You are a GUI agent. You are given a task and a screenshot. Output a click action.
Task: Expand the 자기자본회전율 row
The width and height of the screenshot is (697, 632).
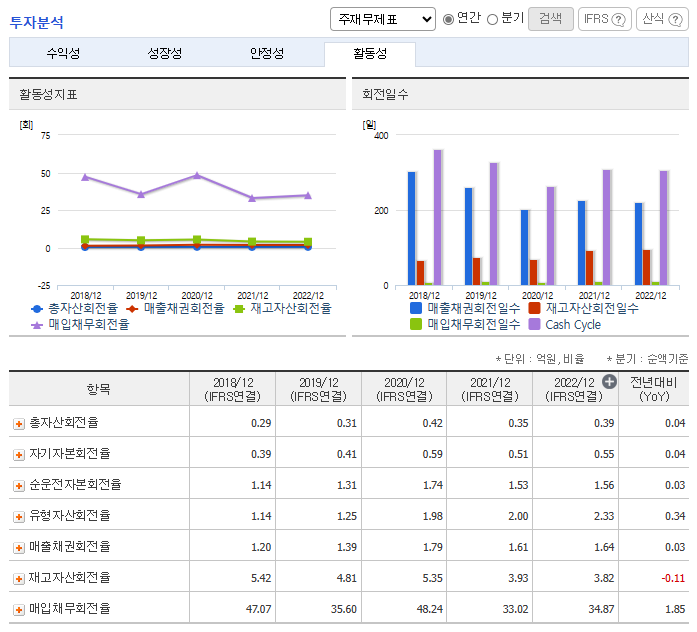point(19,455)
